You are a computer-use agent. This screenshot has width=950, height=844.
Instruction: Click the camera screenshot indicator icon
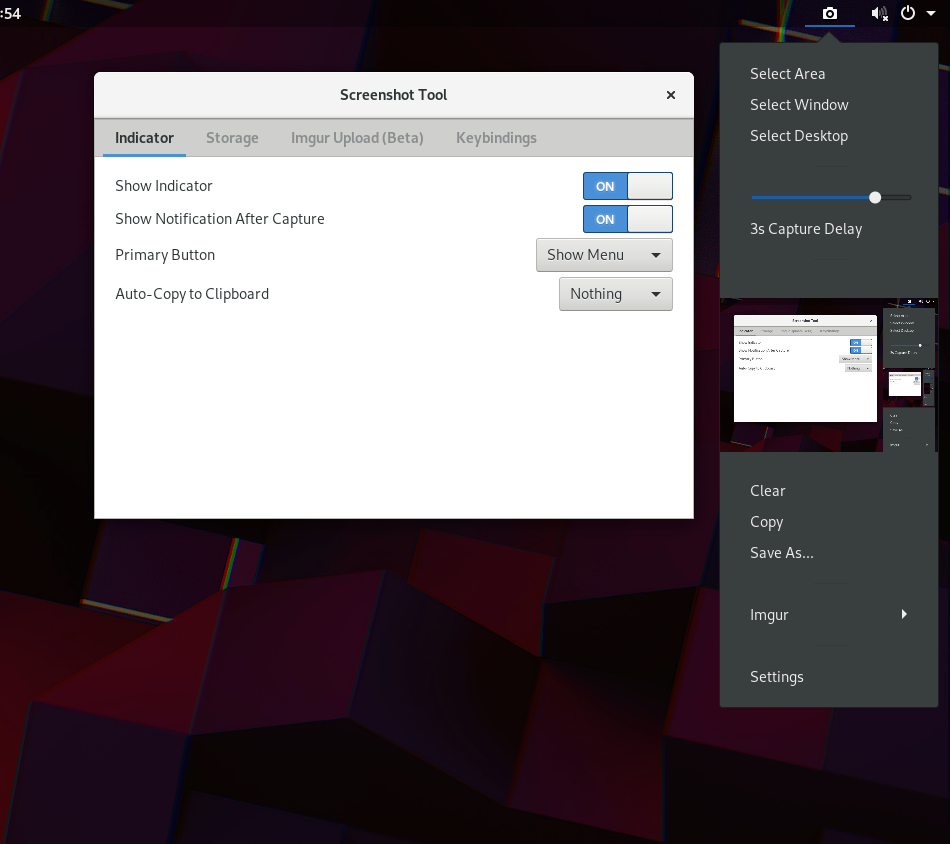829,13
